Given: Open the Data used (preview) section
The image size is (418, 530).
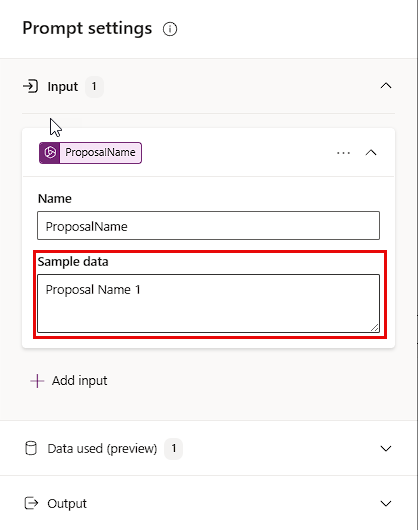Looking at the screenshot, I should 208,449.
